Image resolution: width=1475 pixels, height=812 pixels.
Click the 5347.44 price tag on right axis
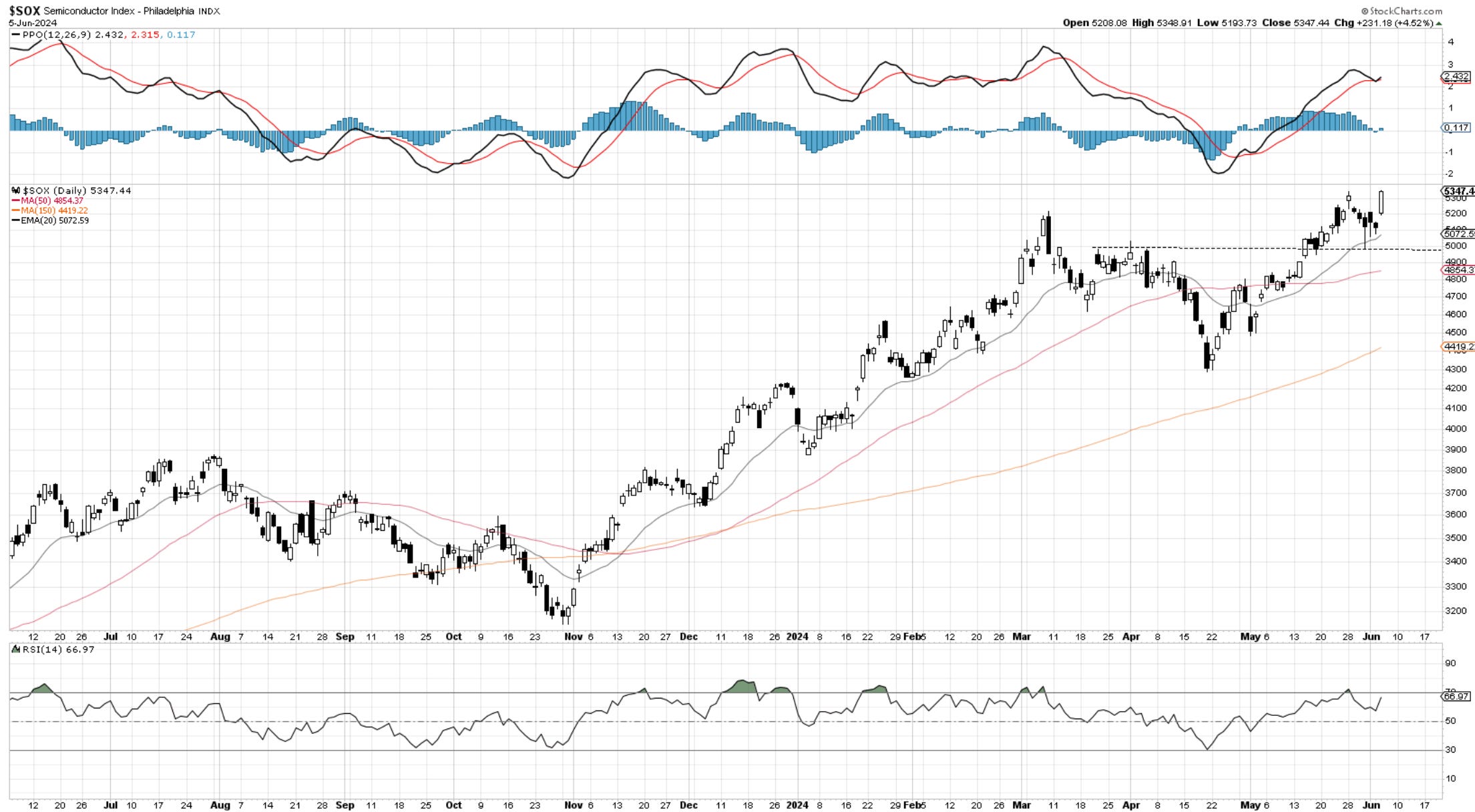pos(1458,192)
